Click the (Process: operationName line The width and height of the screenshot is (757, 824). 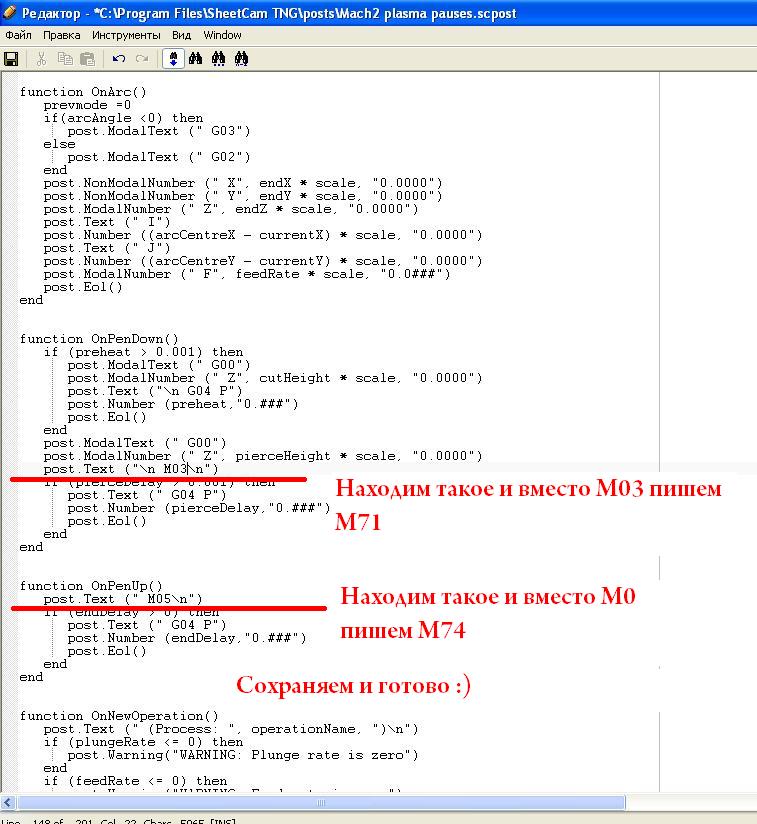(x=231, y=729)
